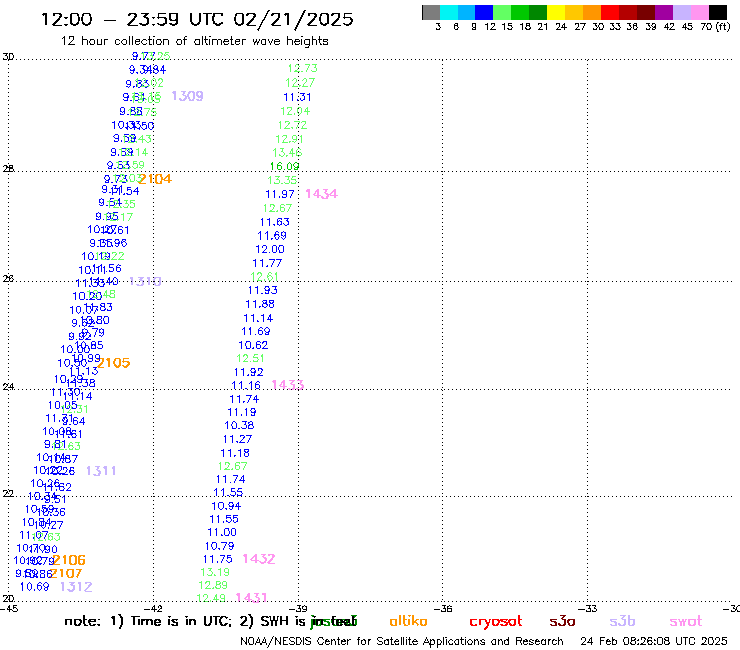Click the green reading 12.89
740x650 pixels.
click(x=213, y=586)
